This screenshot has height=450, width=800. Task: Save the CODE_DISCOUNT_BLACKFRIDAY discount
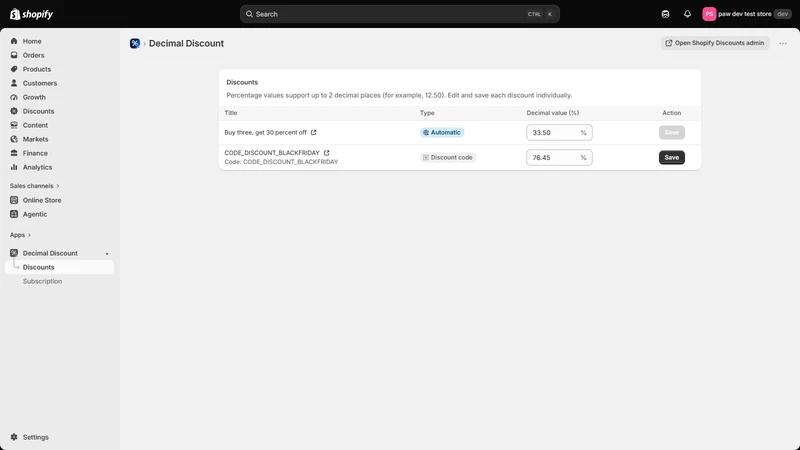coord(671,157)
